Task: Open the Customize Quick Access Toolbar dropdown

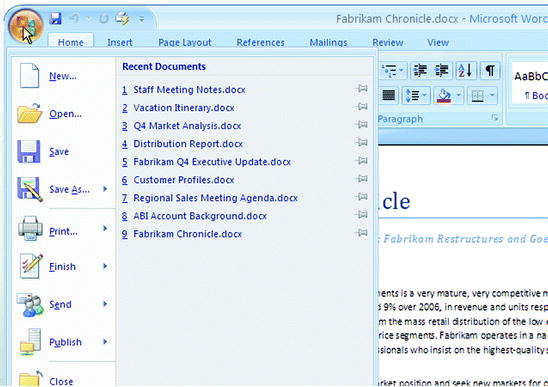Action: 141,19
